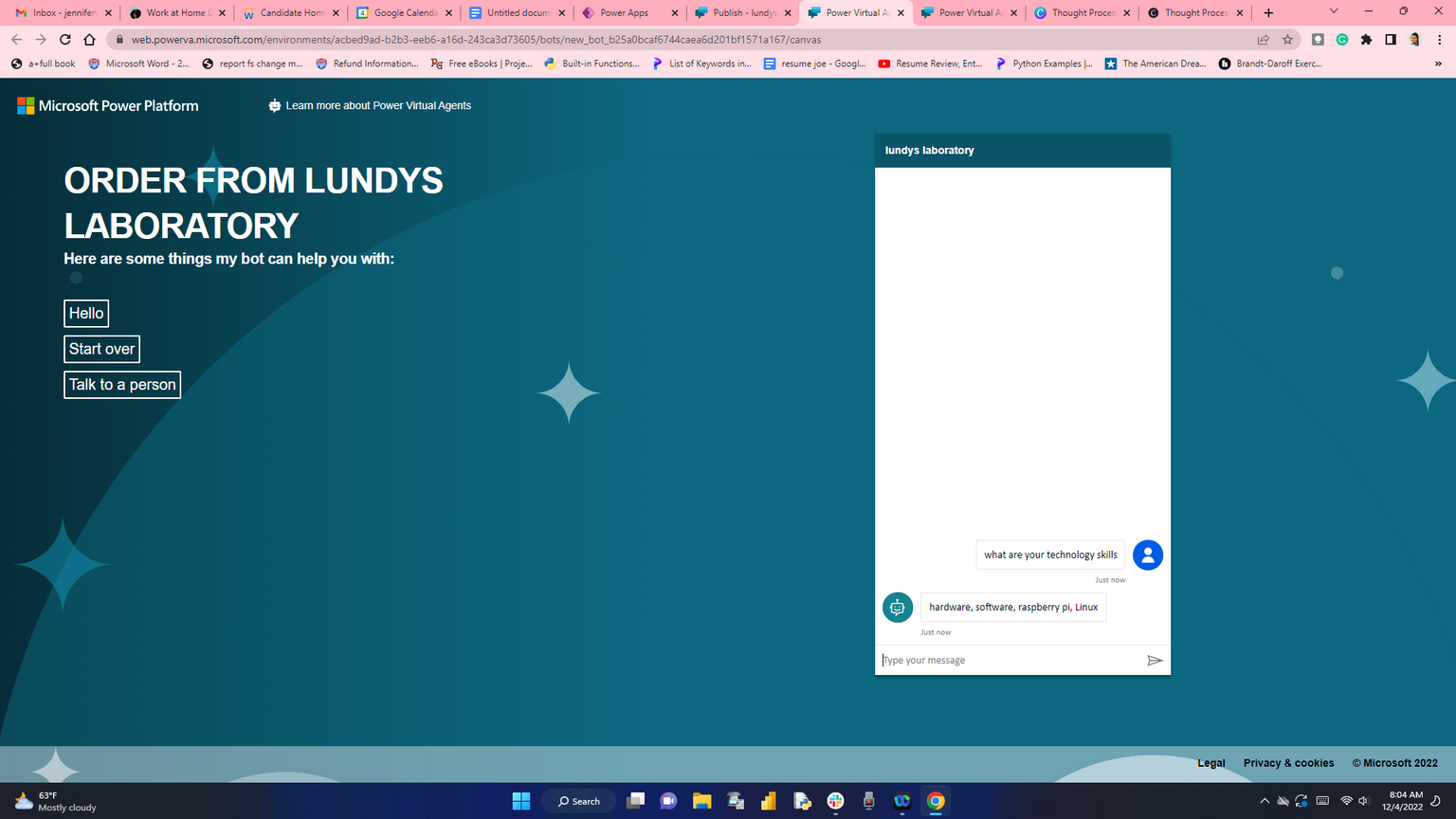1456x819 pixels.
Task: Switch to the Candidate Home tab
Action: pos(291,13)
